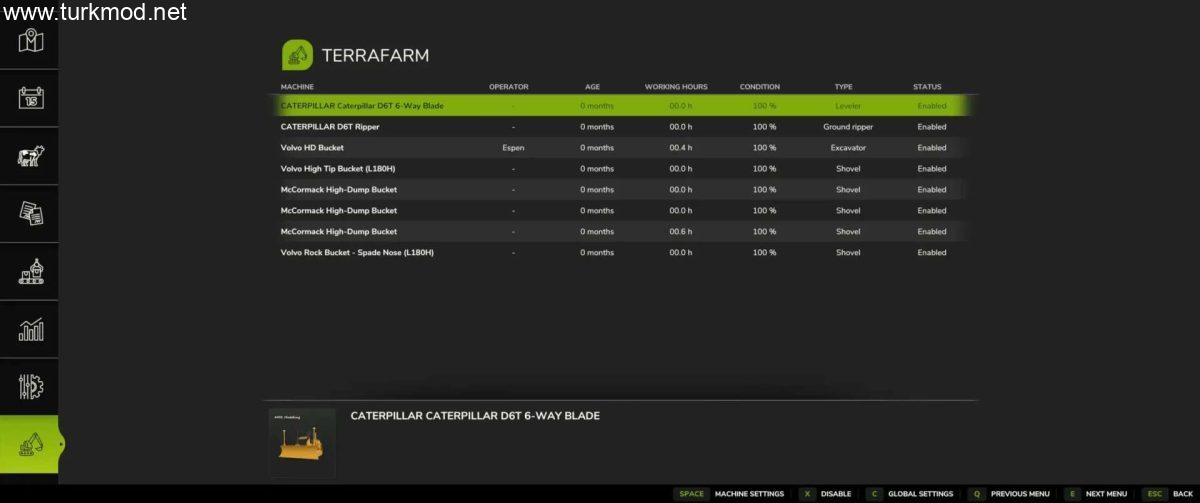Open the Animals page cow icon
Image resolution: width=1200 pixels, height=503 pixels.
click(x=30, y=156)
